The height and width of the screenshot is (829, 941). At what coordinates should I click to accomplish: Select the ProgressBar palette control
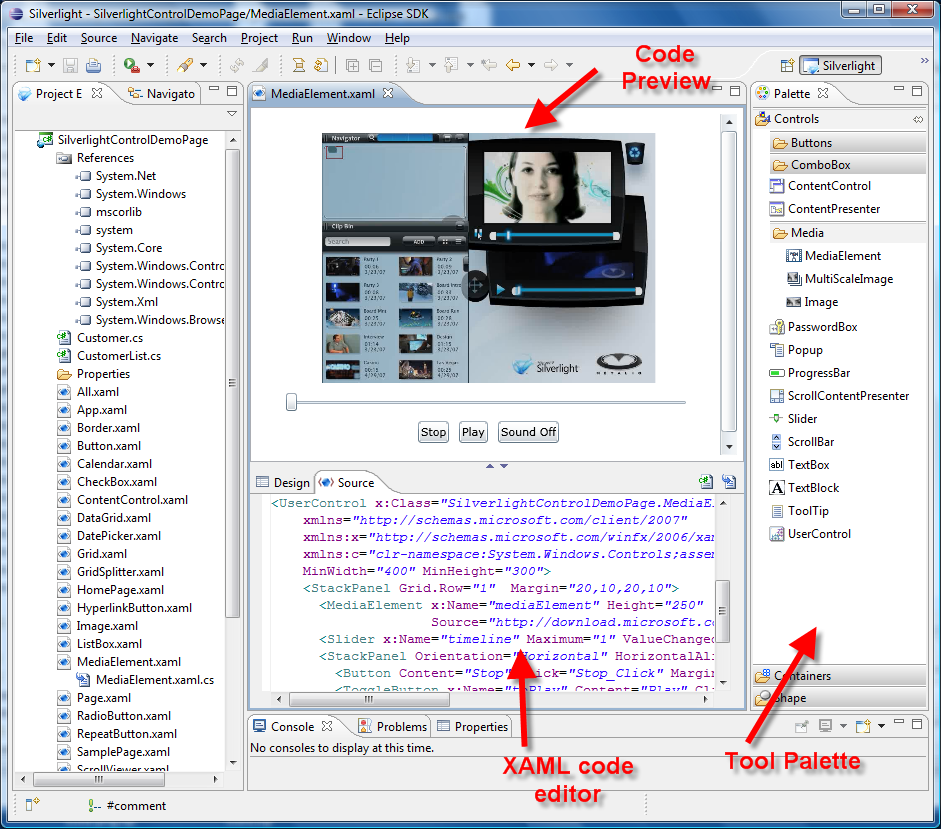(x=818, y=373)
